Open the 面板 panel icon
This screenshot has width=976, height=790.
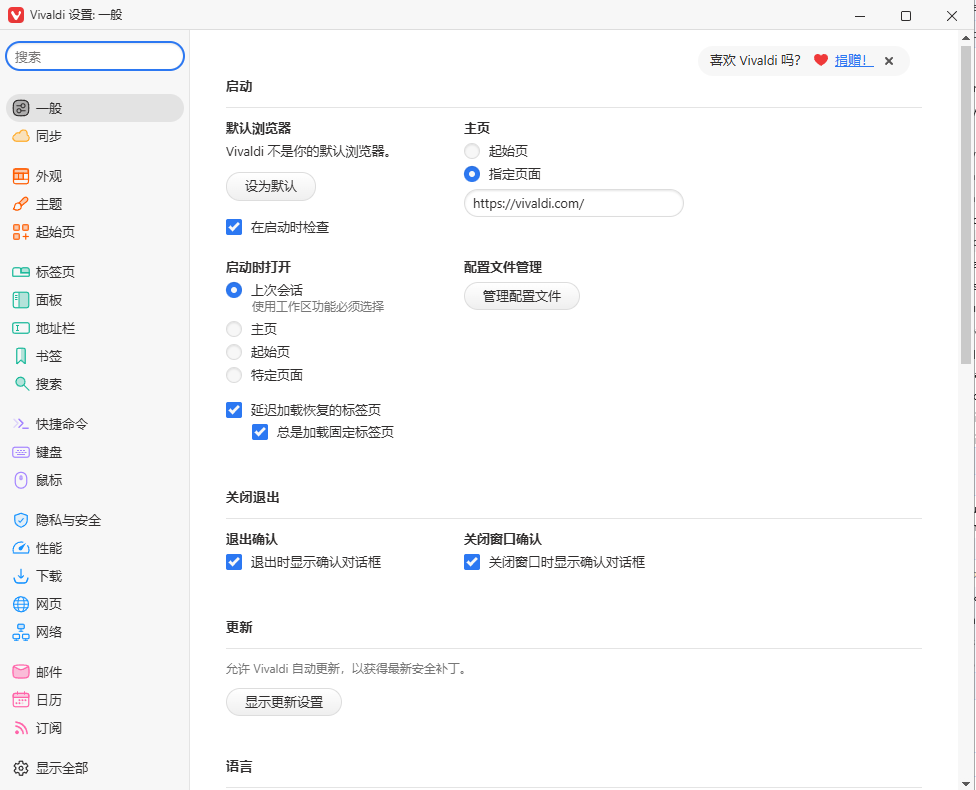point(21,300)
